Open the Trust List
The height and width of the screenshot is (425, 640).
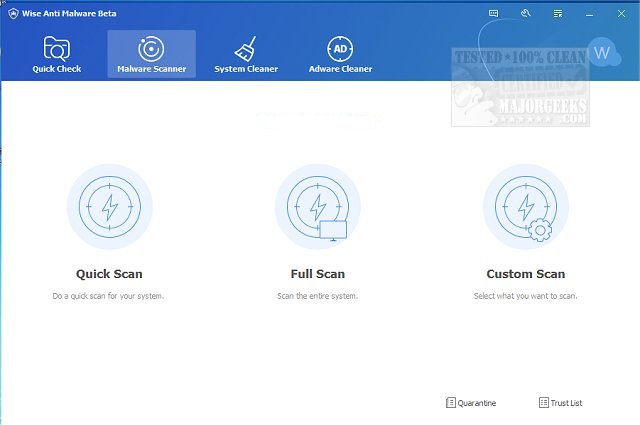[x=561, y=403]
